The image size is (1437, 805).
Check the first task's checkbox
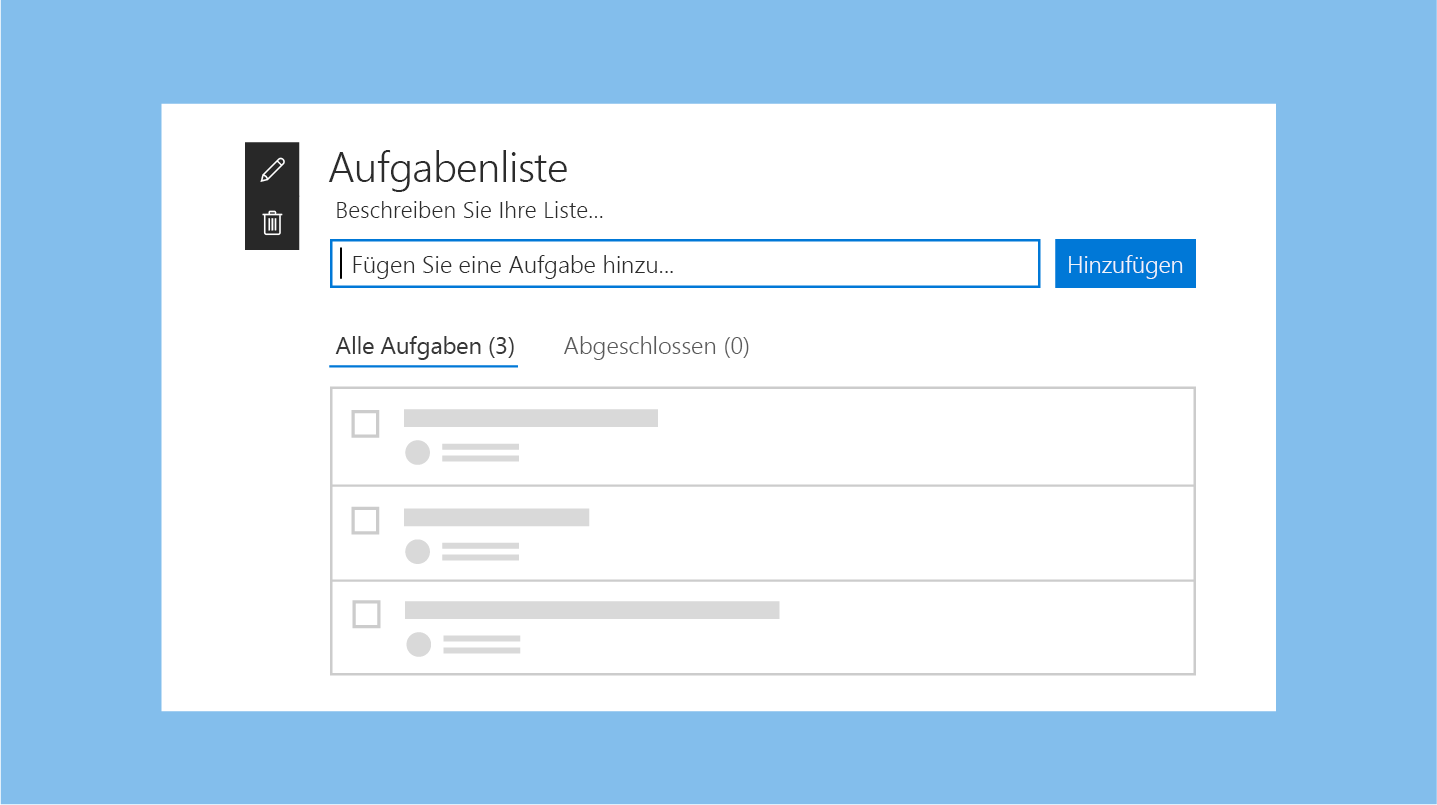click(x=365, y=424)
